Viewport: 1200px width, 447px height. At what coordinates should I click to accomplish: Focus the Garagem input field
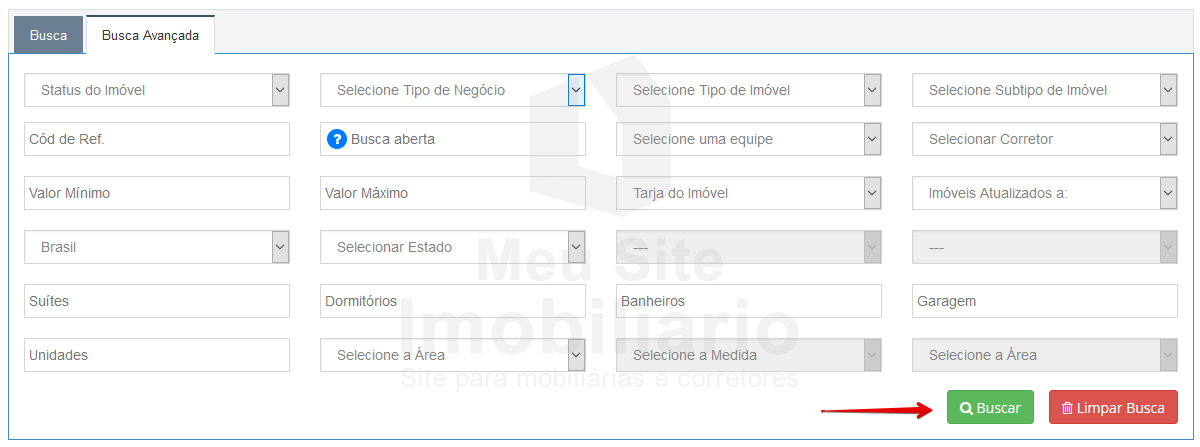click(1044, 301)
